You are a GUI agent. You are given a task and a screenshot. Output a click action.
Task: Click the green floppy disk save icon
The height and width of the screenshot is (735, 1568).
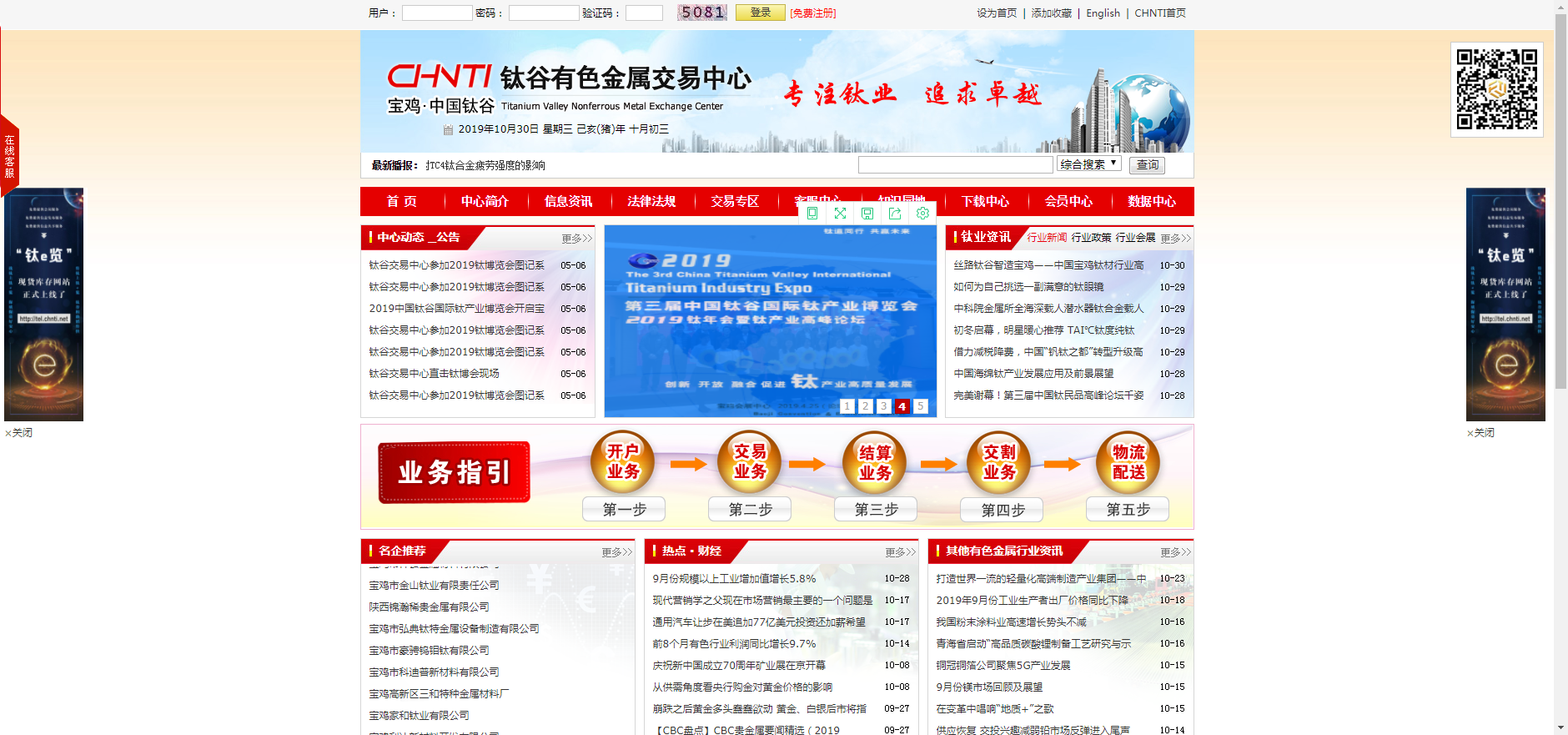click(867, 213)
